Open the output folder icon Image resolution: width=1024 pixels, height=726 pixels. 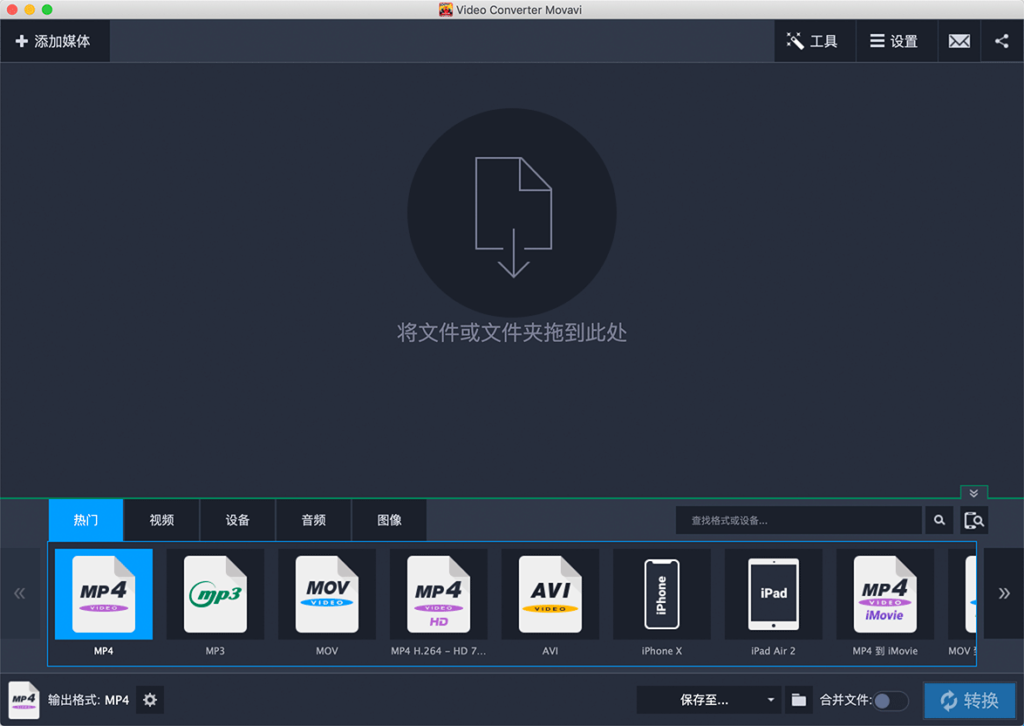(798, 700)
